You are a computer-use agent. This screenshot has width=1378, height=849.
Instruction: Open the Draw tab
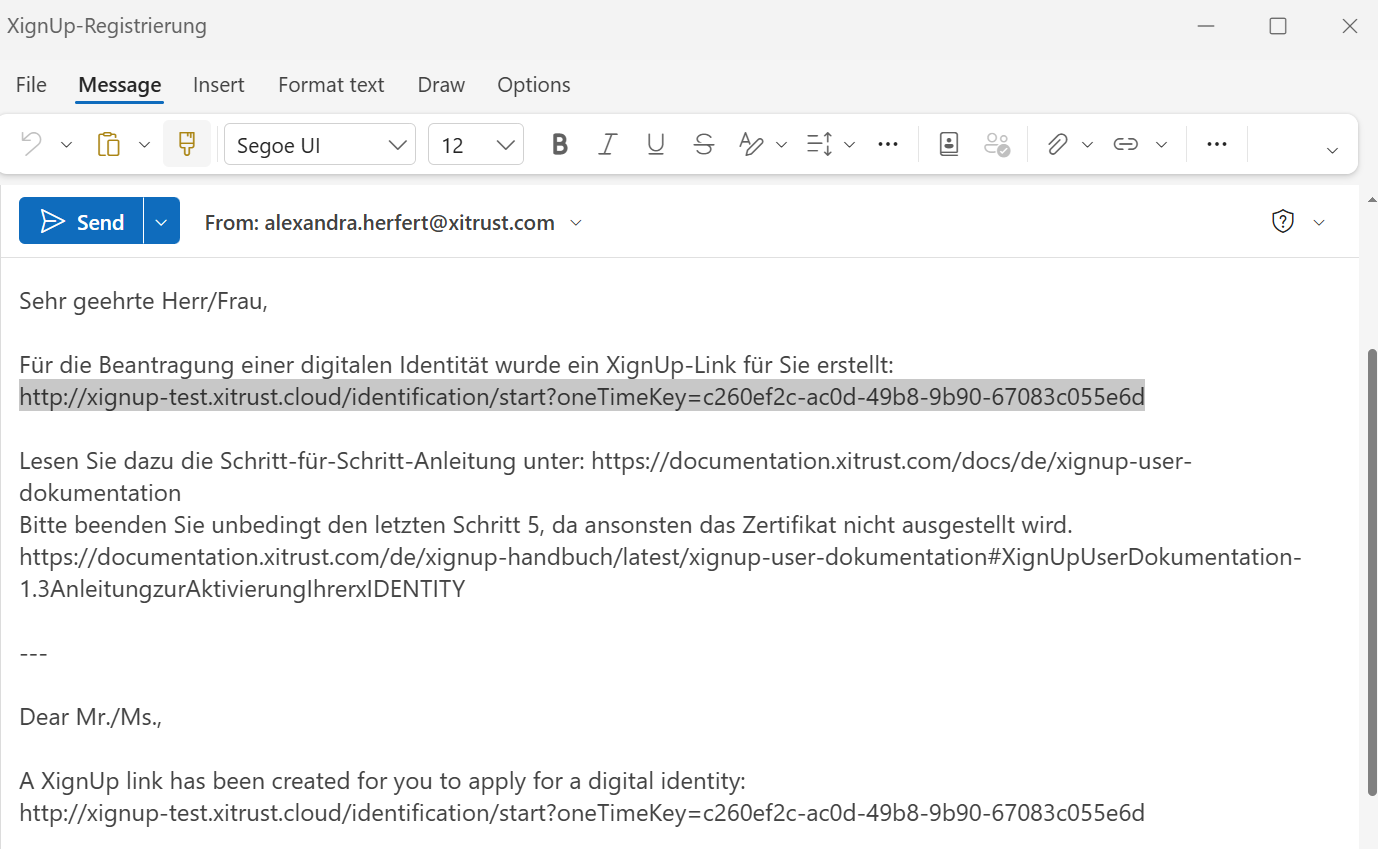(441, 85)
